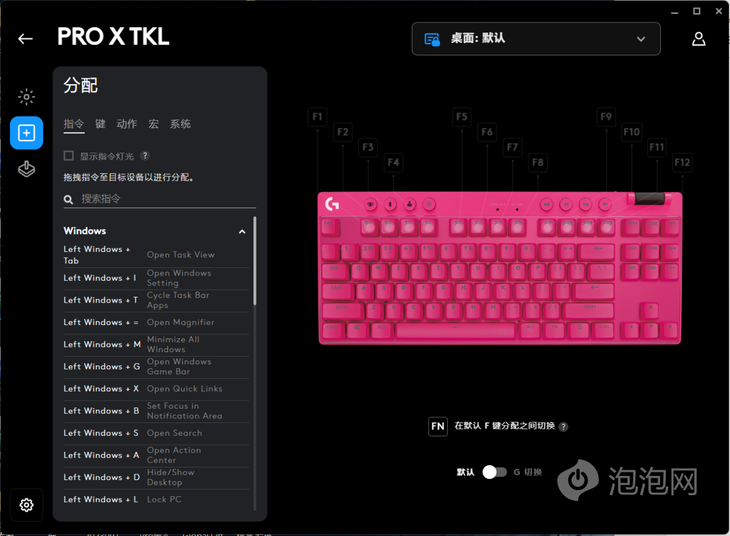Image resolution: width=730 pixels, height=536 pixels.
Task: Click the user account profile icon
Action: point(698,39)
